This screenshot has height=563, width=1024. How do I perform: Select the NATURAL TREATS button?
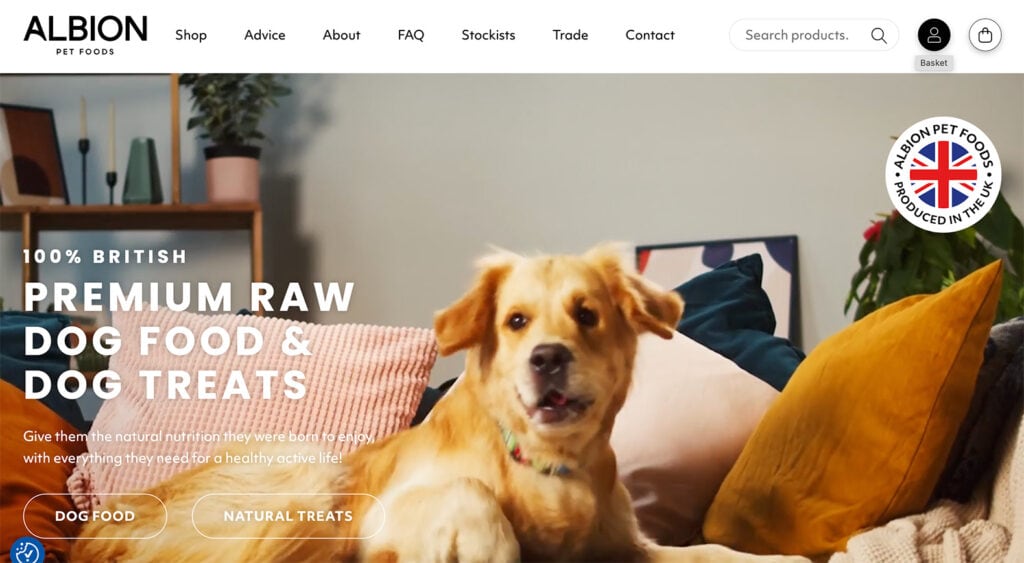pyautogui.click(x=288, y=516)
